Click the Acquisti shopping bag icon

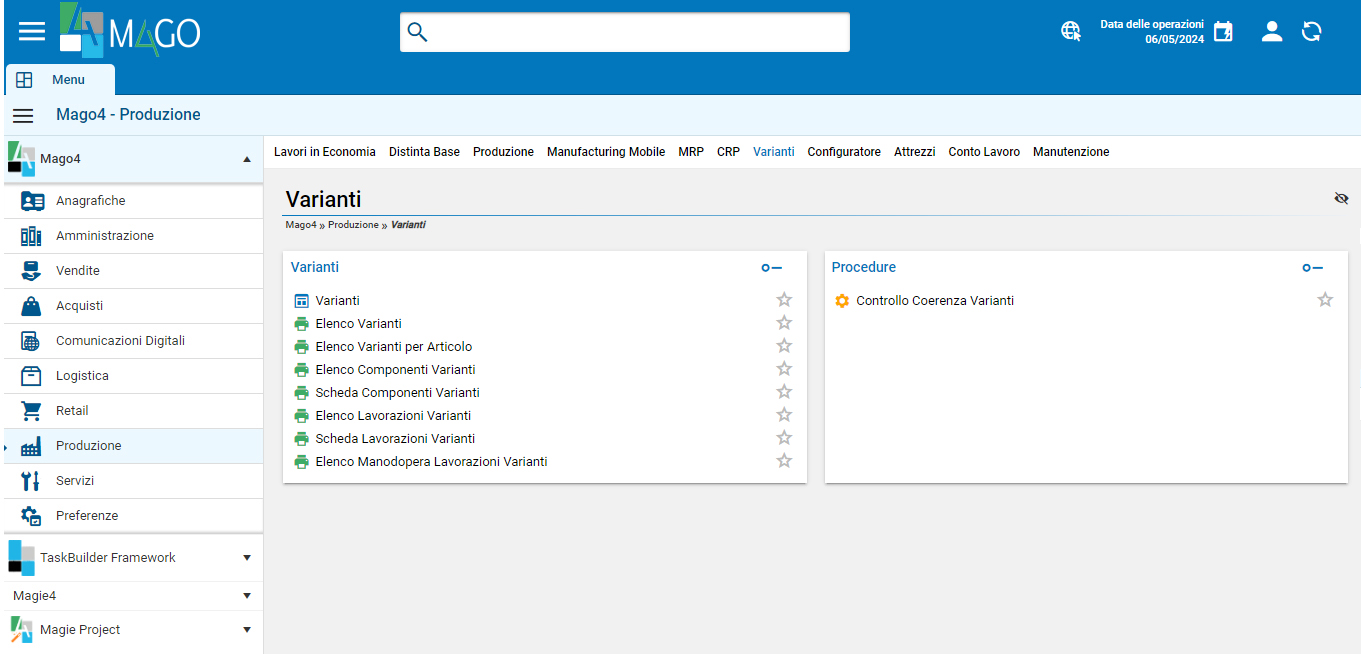tap(31, 306)
